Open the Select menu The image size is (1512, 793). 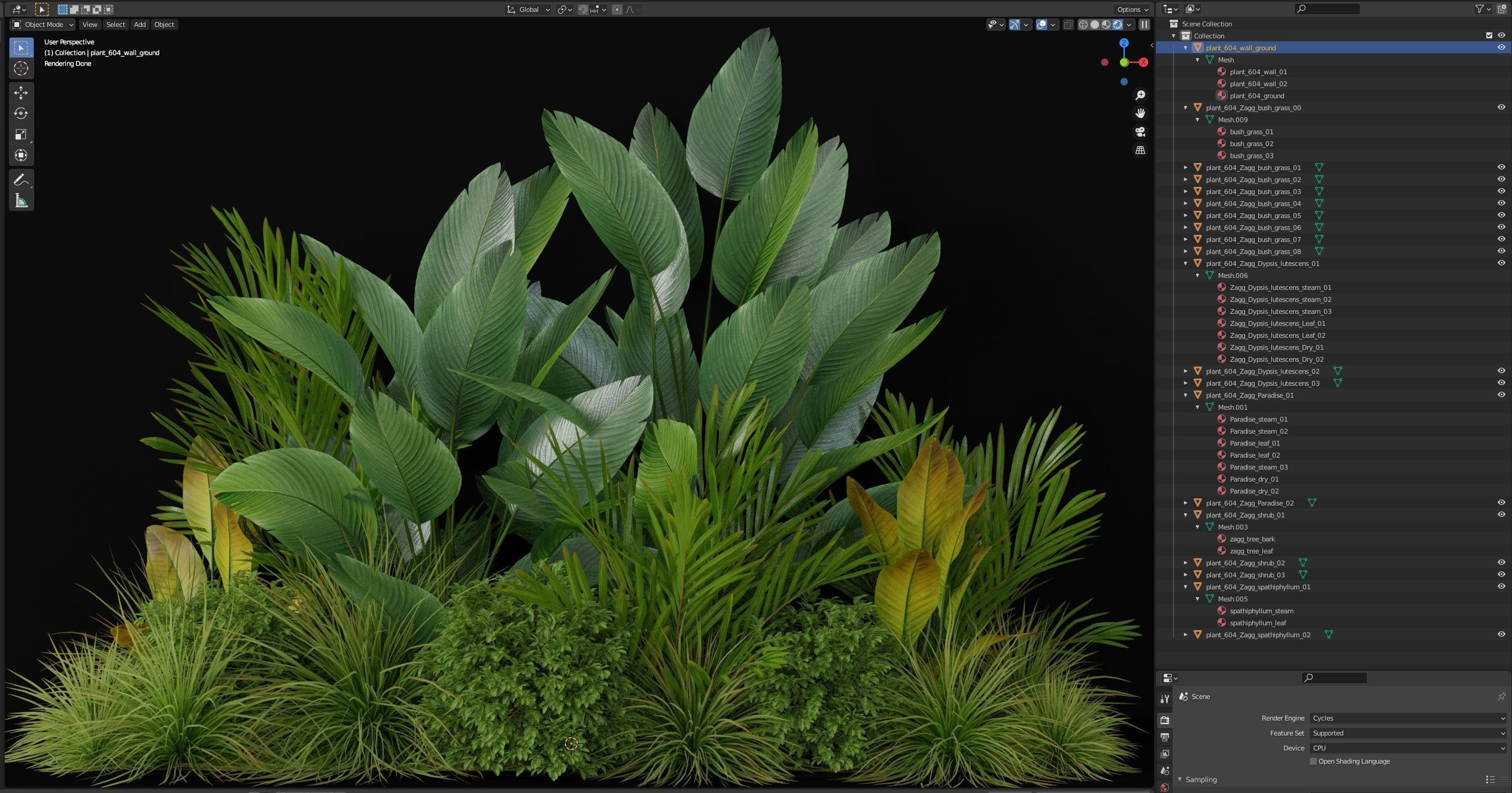click(116, 25)
